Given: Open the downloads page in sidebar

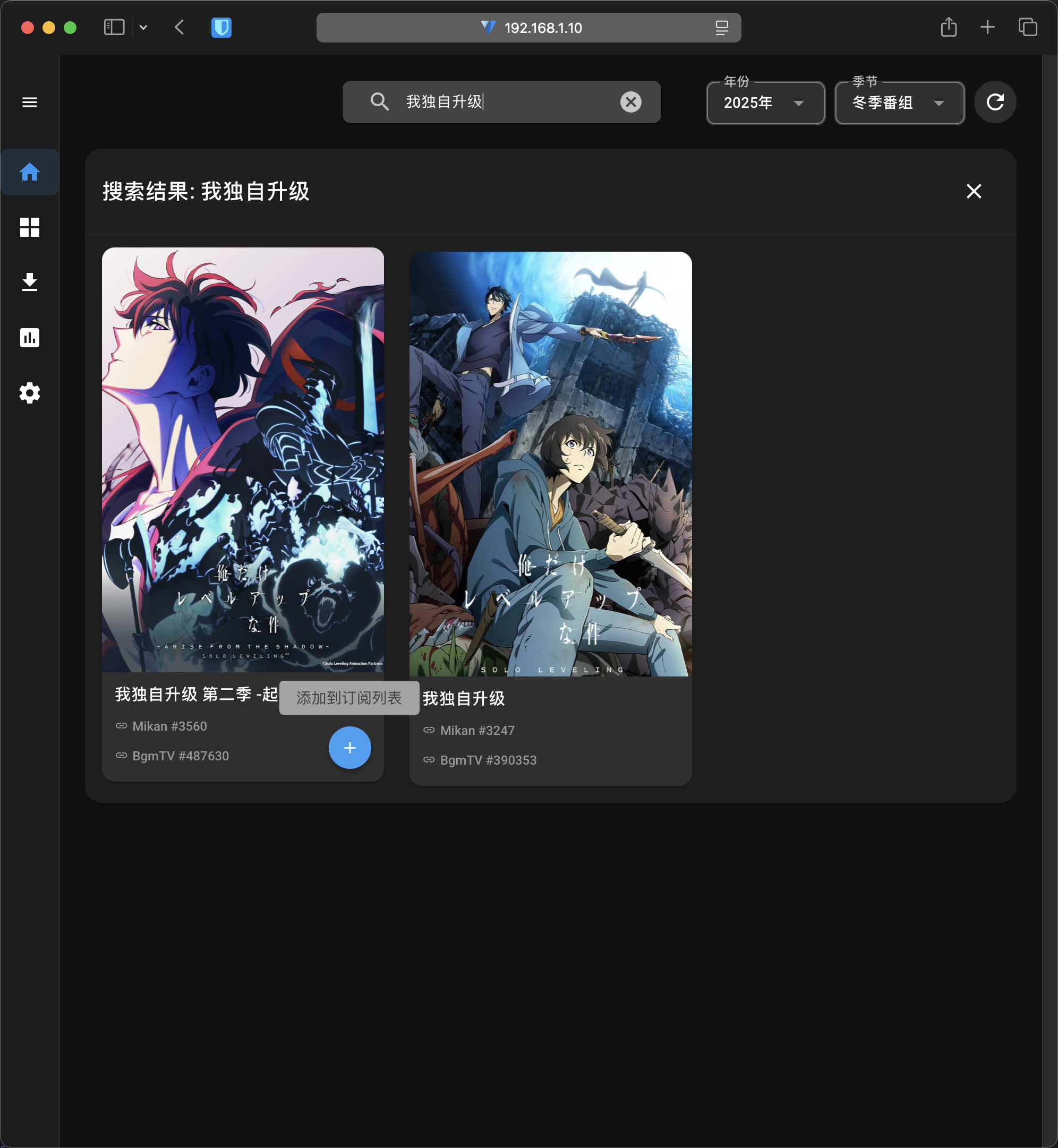Looking at the screenshot, I should [30, 282].
